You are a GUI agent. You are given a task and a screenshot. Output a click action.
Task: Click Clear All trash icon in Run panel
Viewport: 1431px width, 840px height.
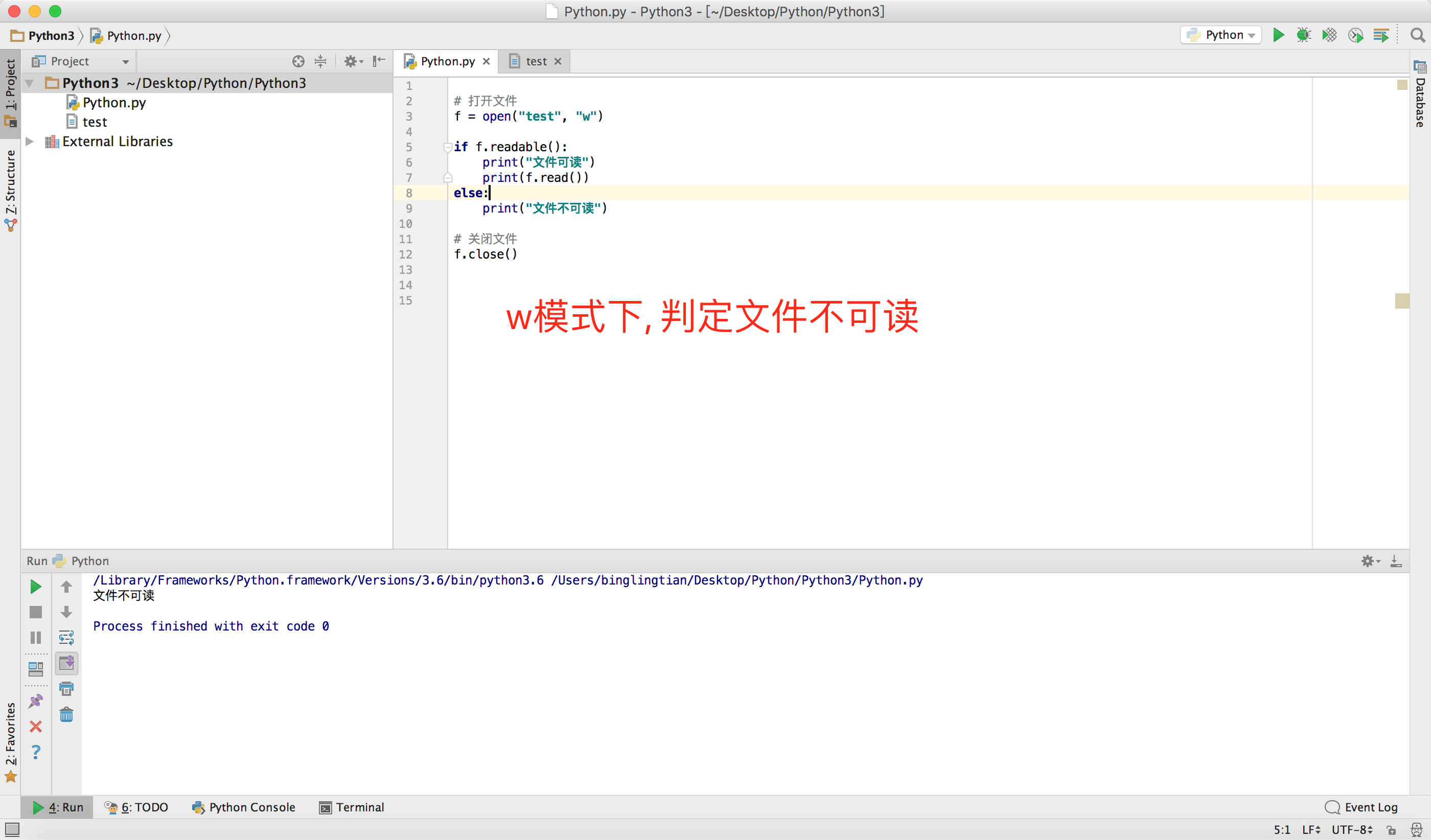(66, 715)
